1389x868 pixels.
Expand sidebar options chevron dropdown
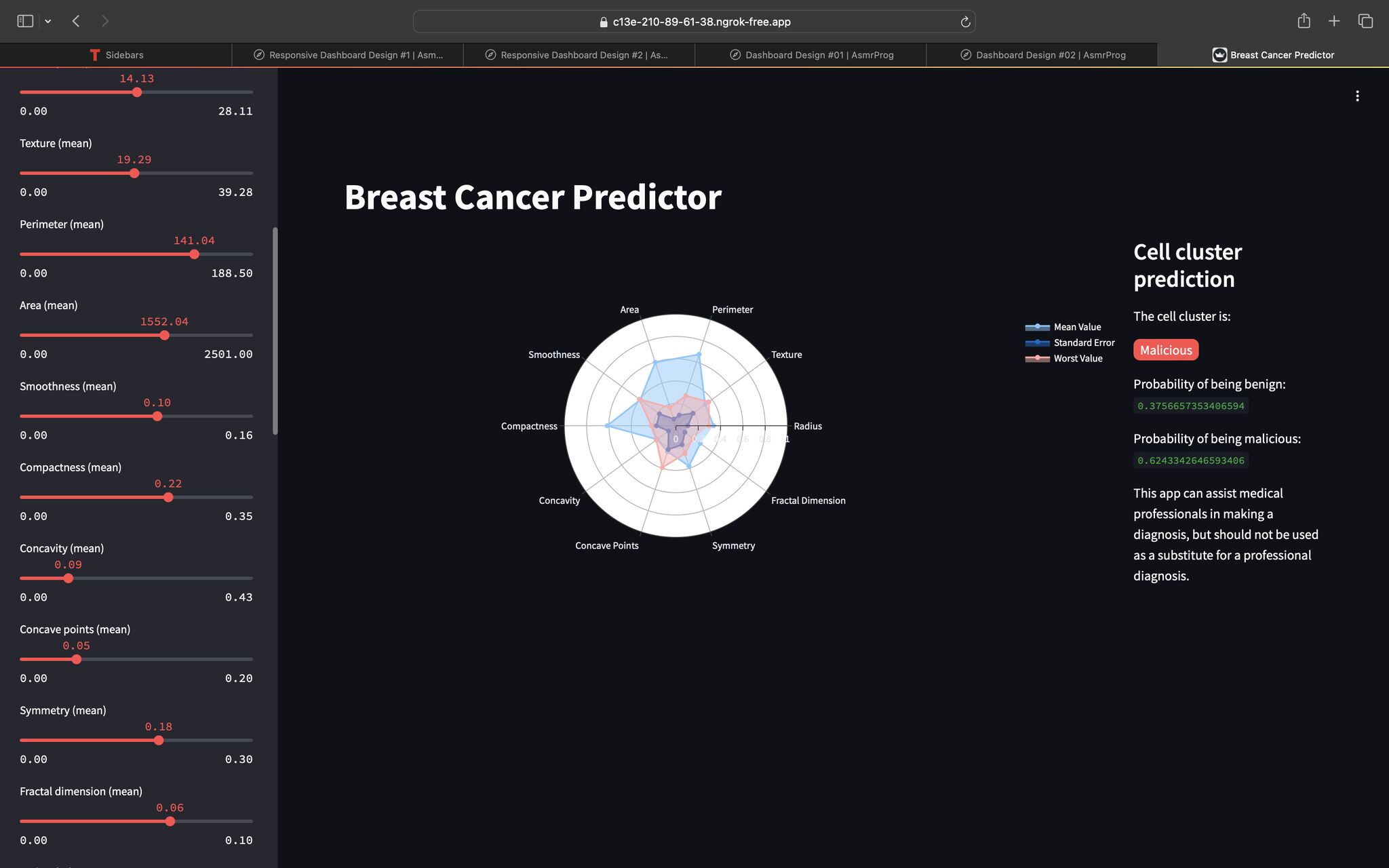48,21
